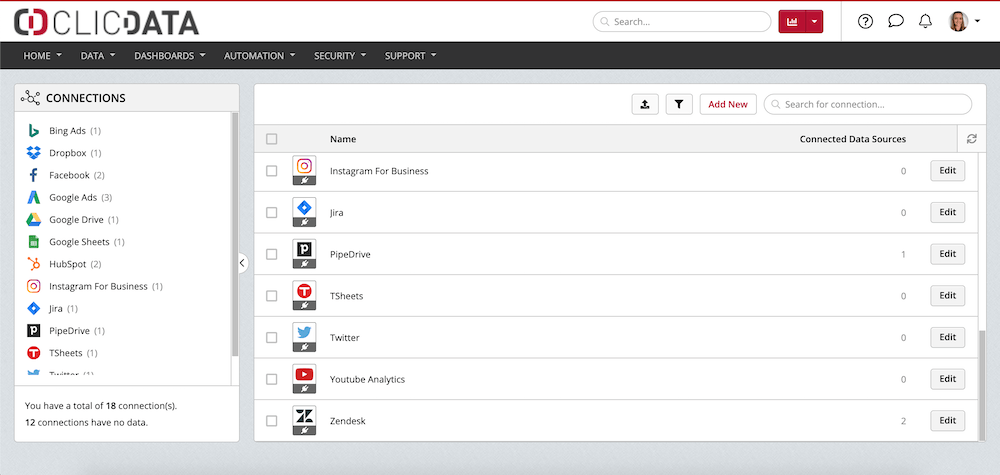Click the upload connection icon
The height and width of the screenshot is (475, 1000).
click(645, 104)
